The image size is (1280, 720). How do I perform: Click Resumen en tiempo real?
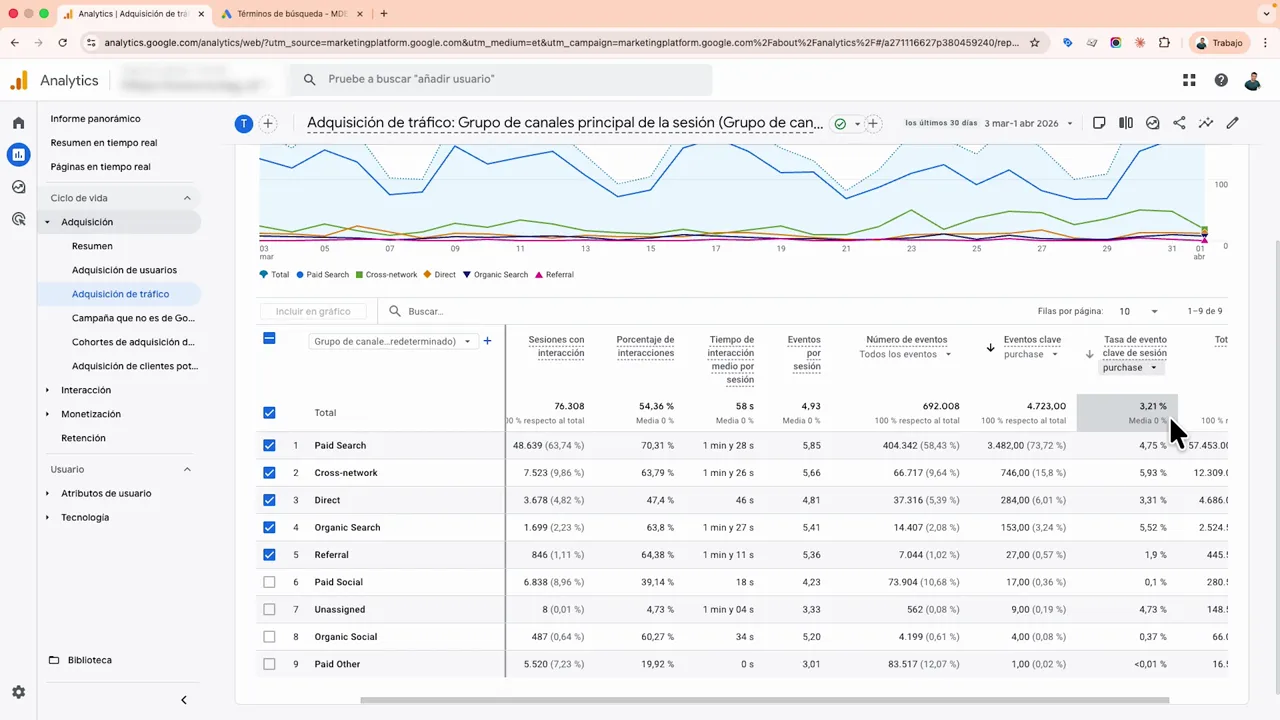tap(103, 142)
